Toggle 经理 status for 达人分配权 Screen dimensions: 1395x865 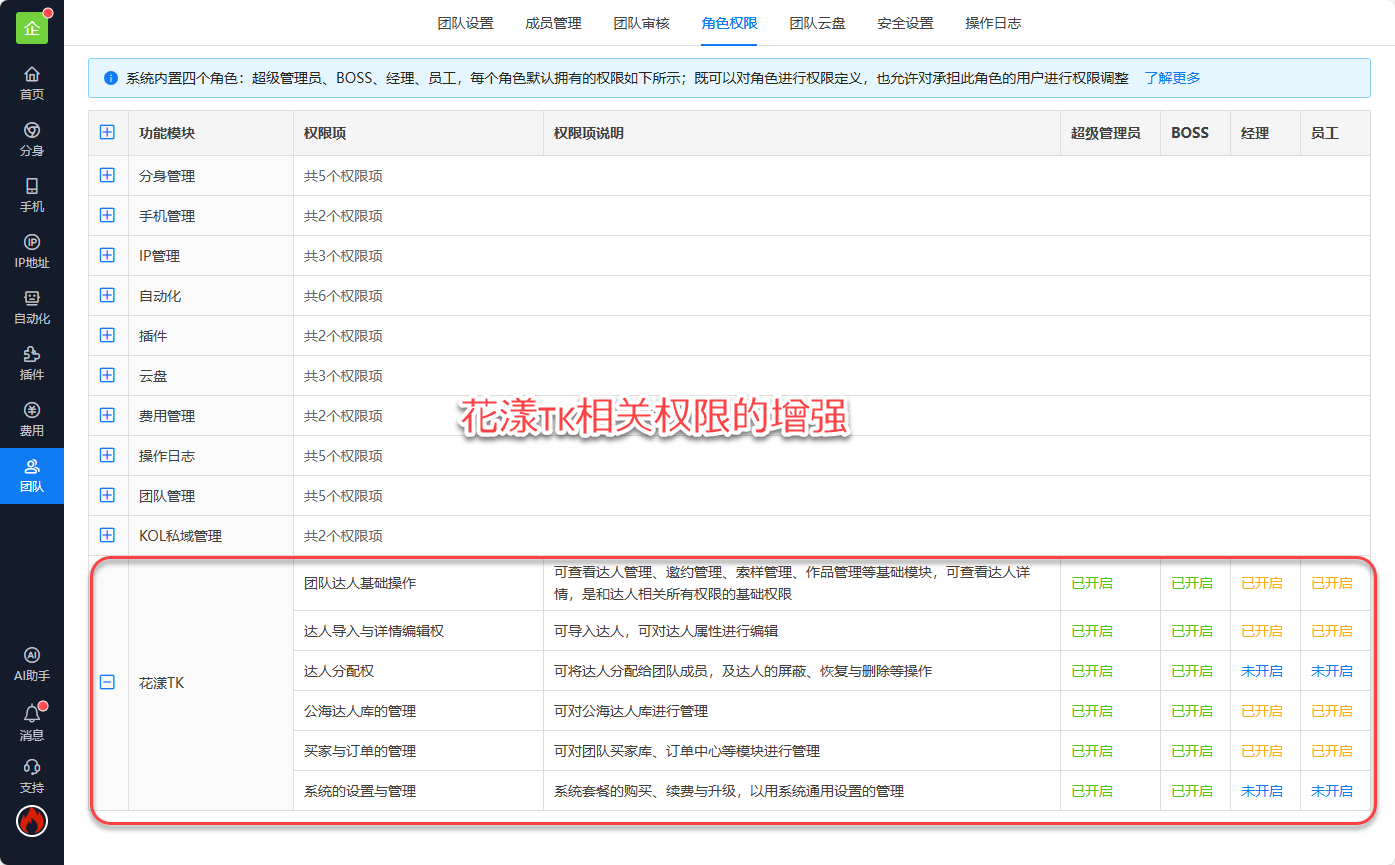pyautogui.click(x=1261, y=671)
